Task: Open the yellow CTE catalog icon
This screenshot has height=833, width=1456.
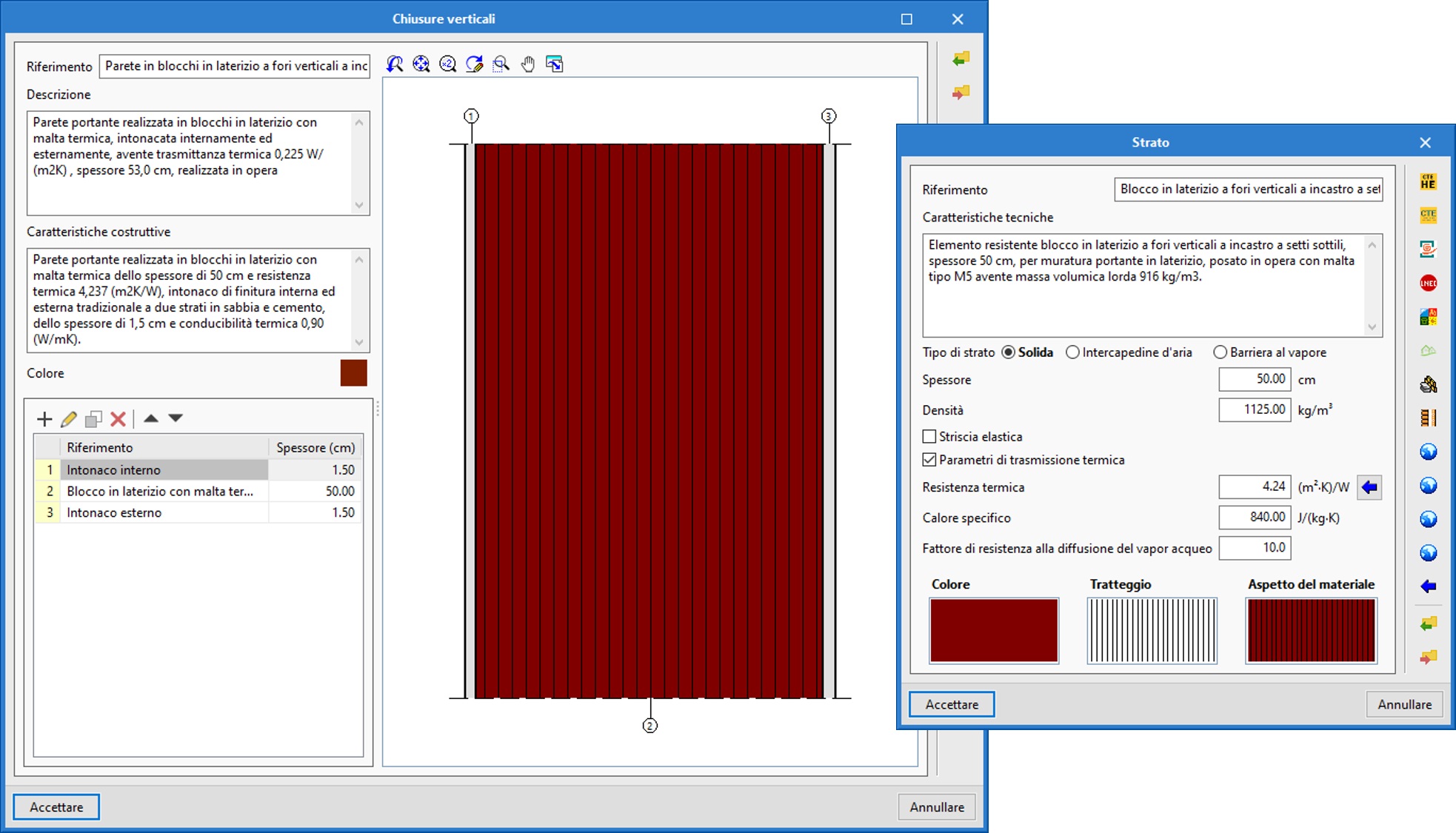Action: pos(1429,215)
